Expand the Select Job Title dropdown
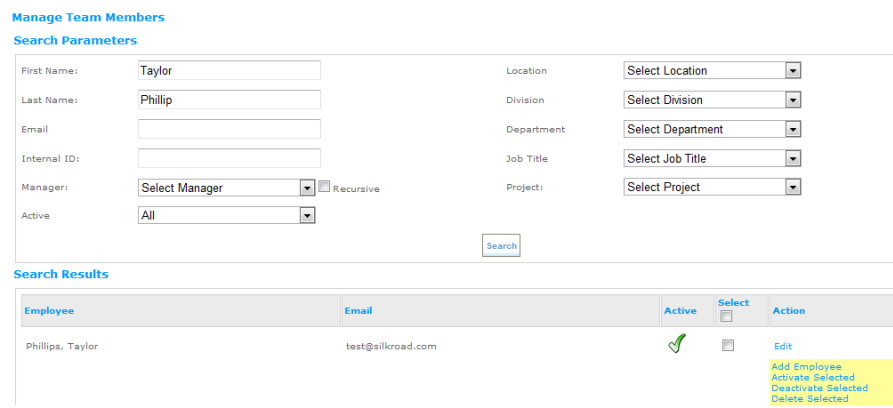Viewport: 893px width, 408px height. [712, 158]
